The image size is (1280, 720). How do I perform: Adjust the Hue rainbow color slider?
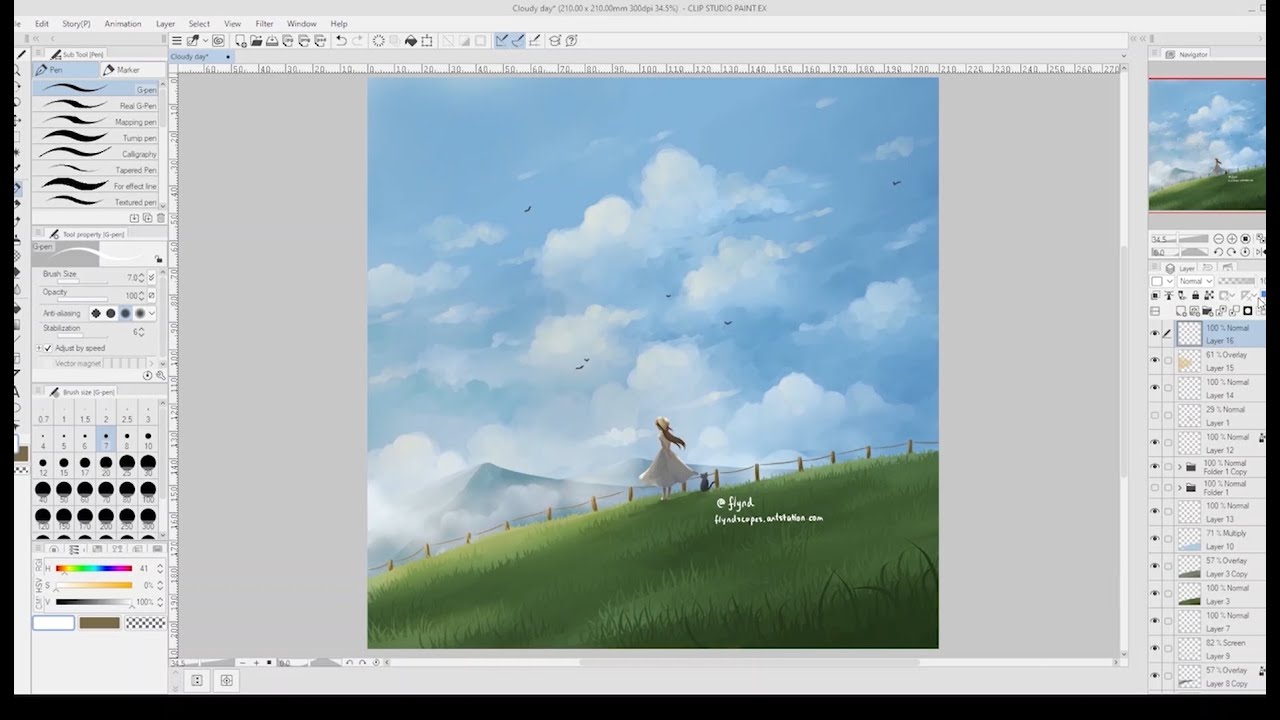coord(94,569)
